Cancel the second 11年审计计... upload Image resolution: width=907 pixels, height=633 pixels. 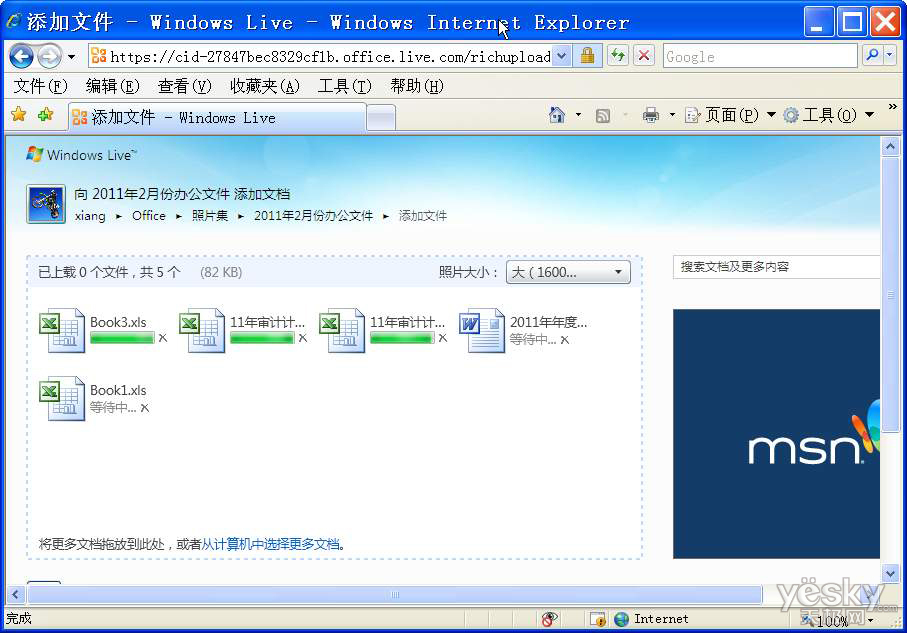(x=443, y=338)
